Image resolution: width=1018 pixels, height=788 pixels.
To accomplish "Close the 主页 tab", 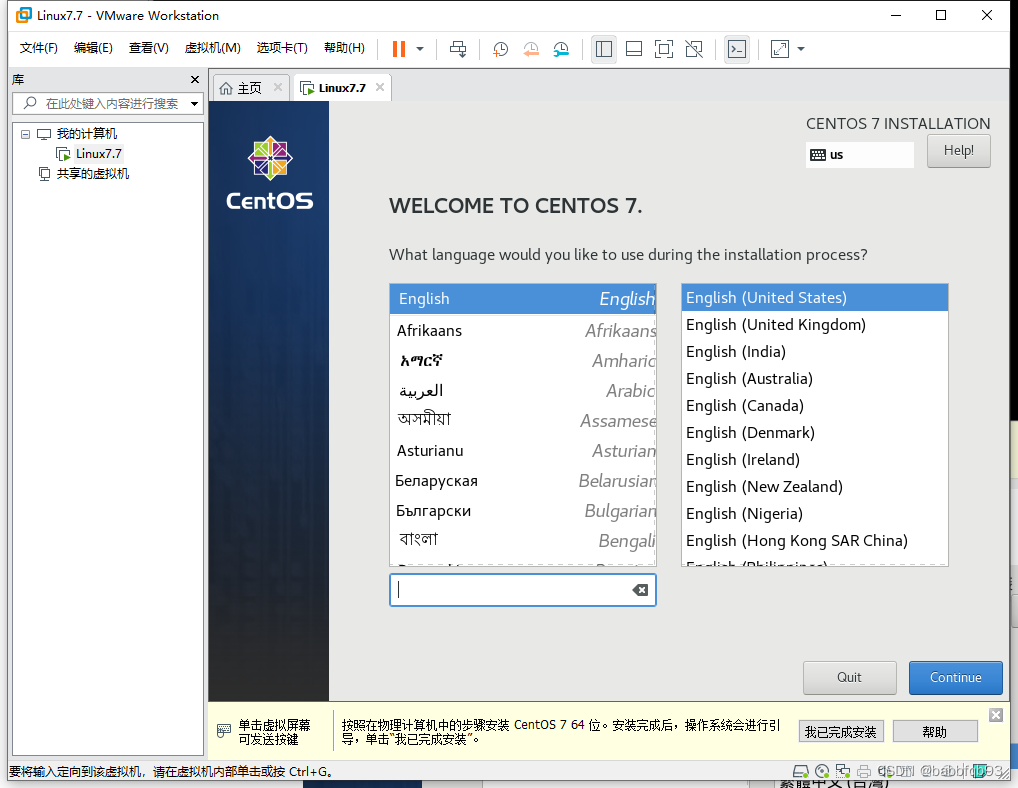I will [277, 87].
